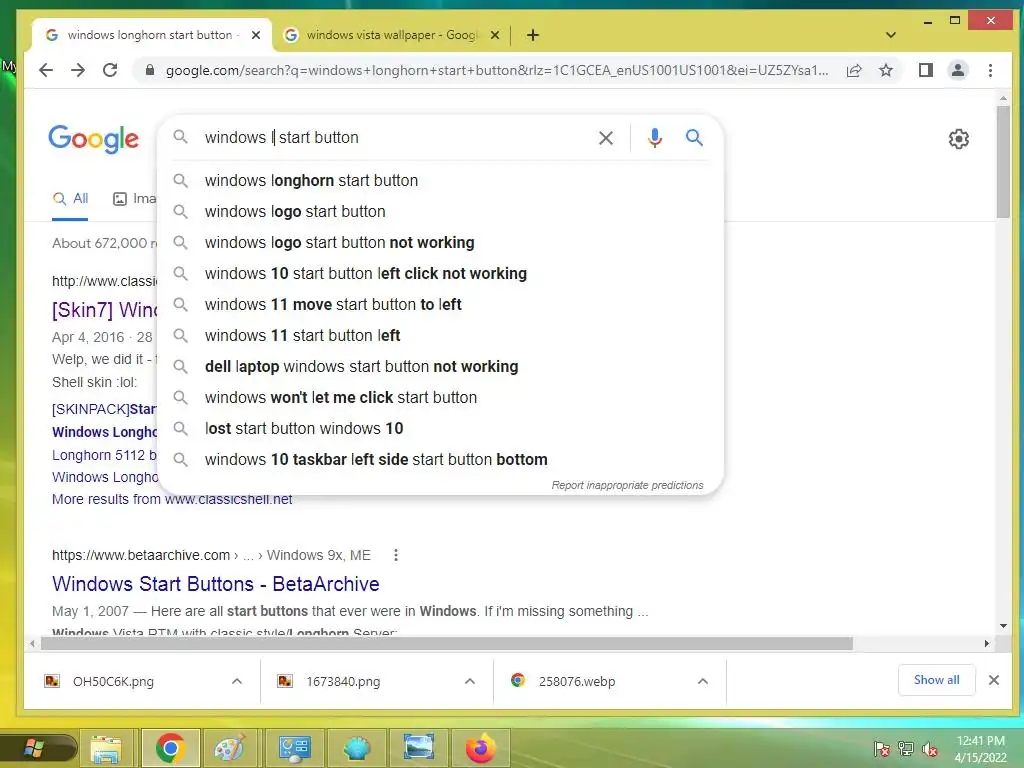View site lock info in address bar
1024x768 pixels.
point(150,70)
